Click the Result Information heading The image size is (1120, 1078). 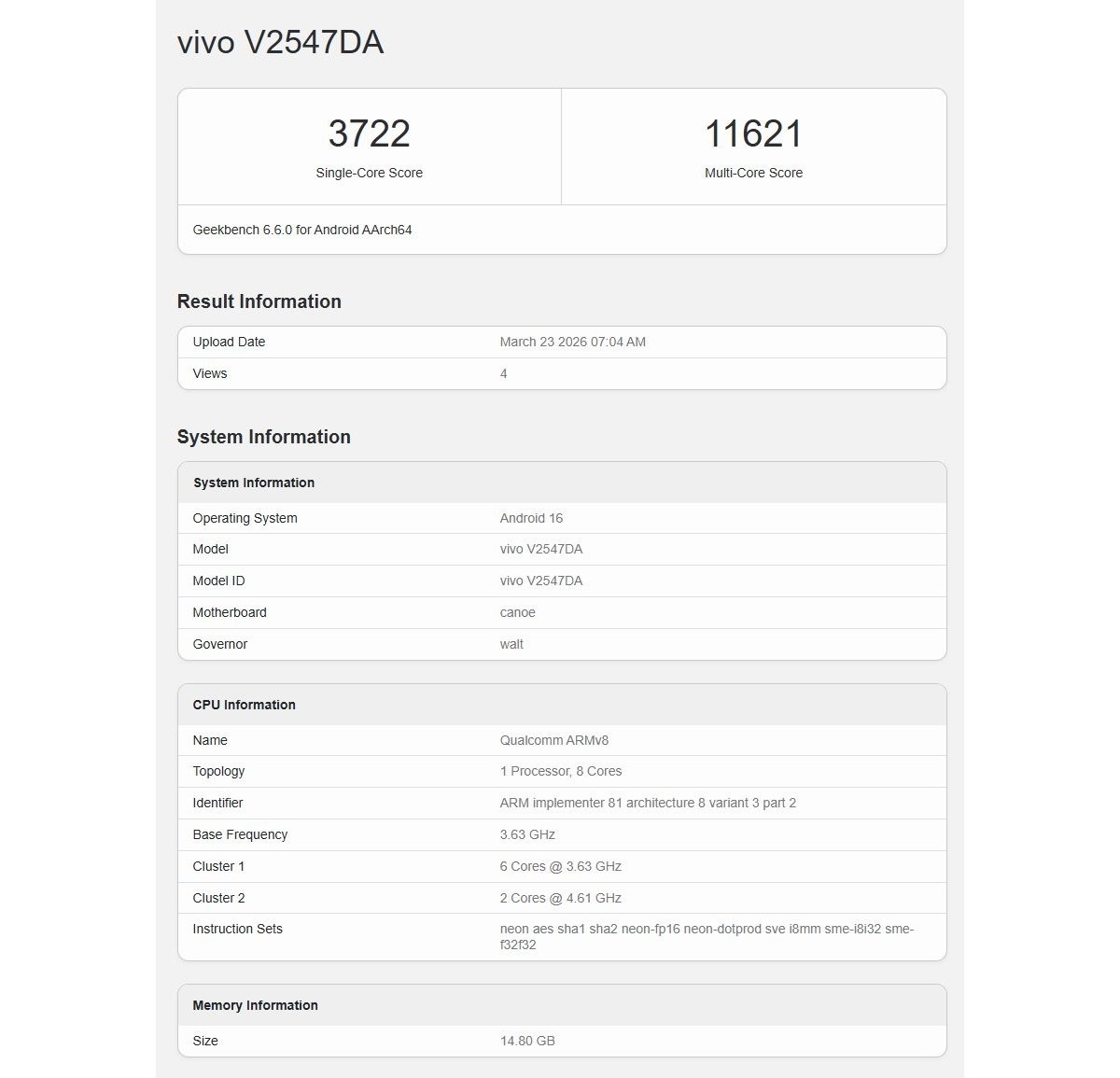[x=259, y=301]
